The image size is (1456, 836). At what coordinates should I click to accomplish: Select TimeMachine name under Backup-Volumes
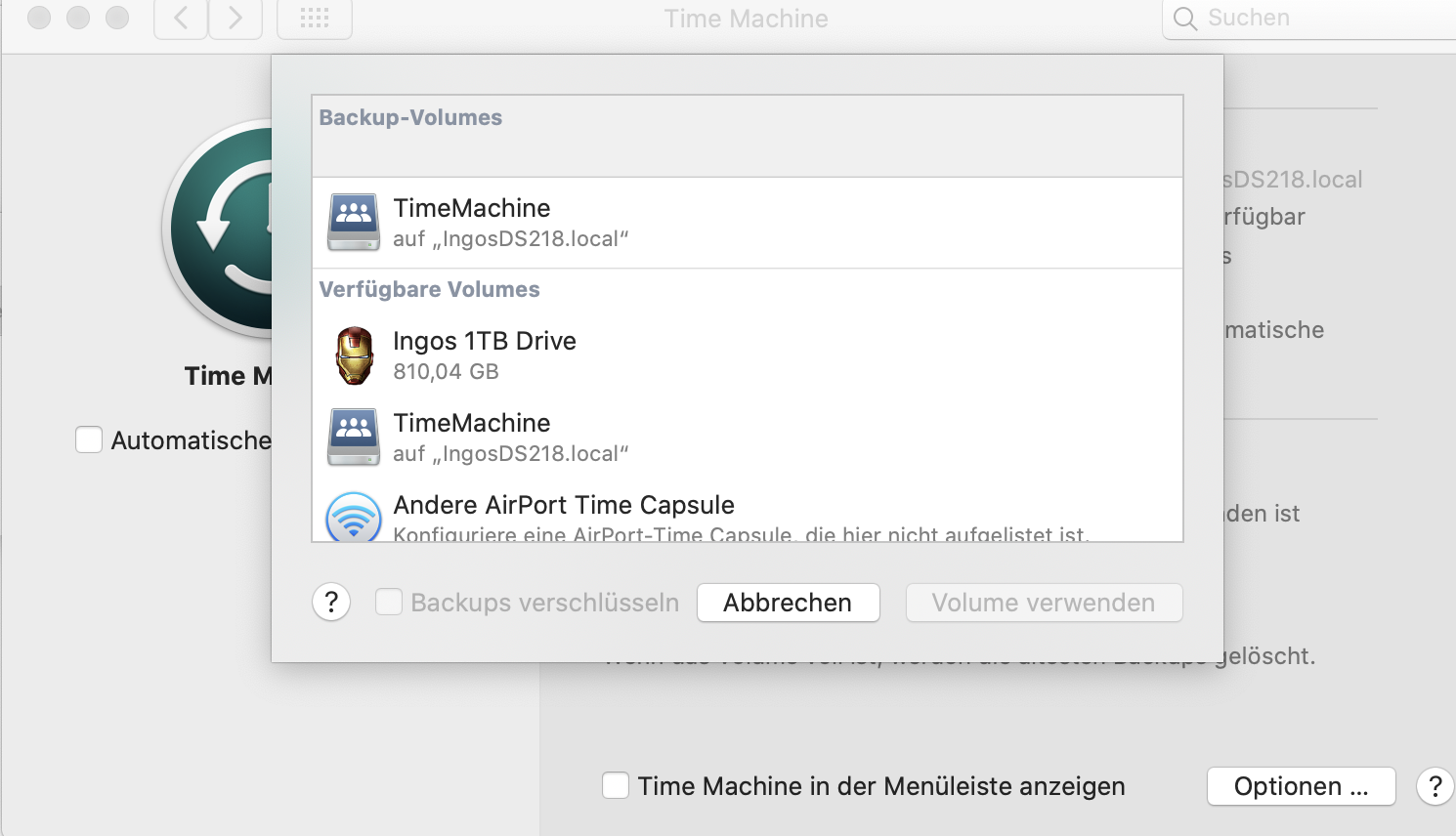point(472,208)
